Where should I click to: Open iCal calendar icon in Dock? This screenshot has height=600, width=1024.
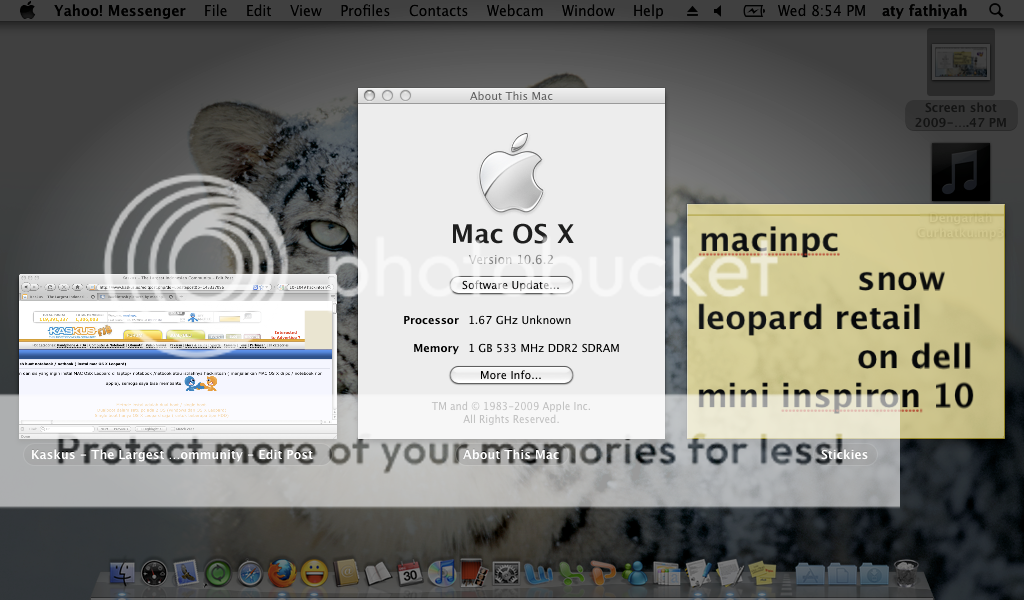pyautogui.click(x=410, y=574)
